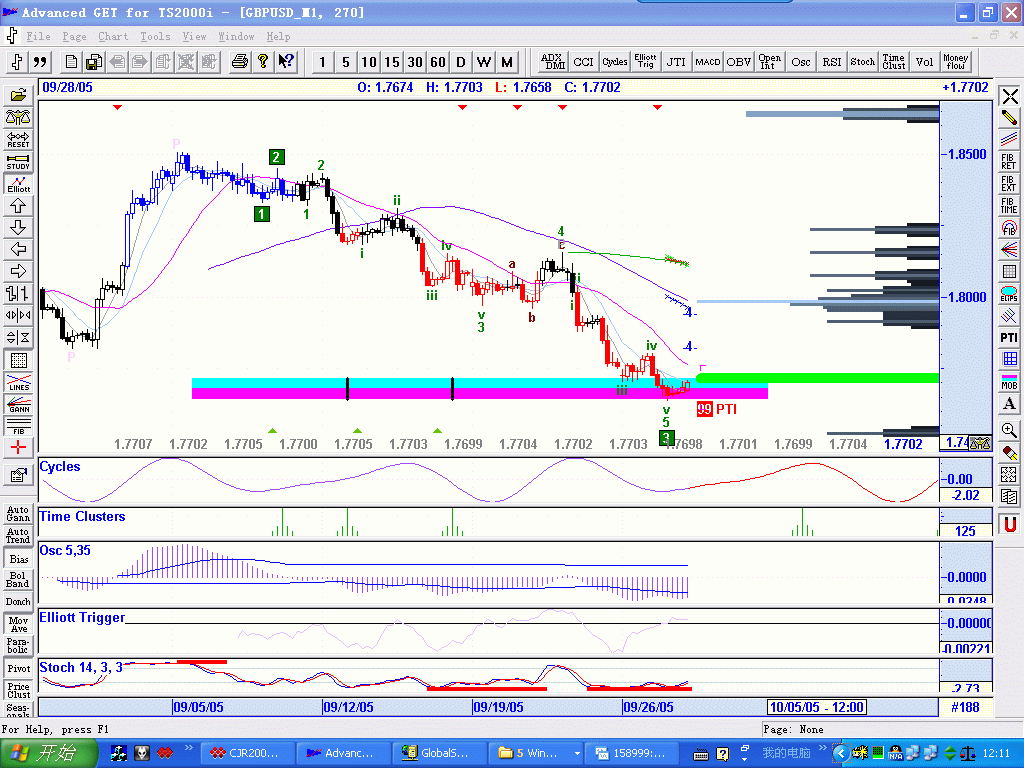Click the RESET tool icon
The height and width of the screenshot is (768, 1024).
[x=18, y=140]
